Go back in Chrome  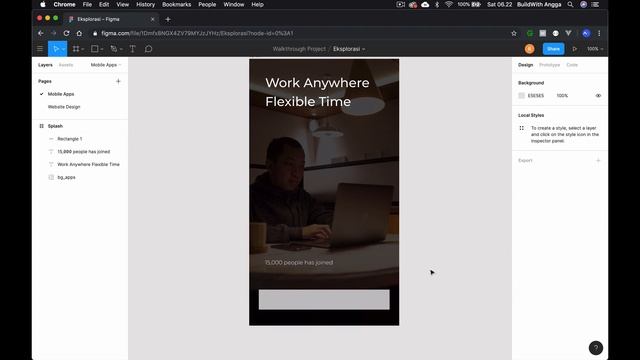point(40,33)
